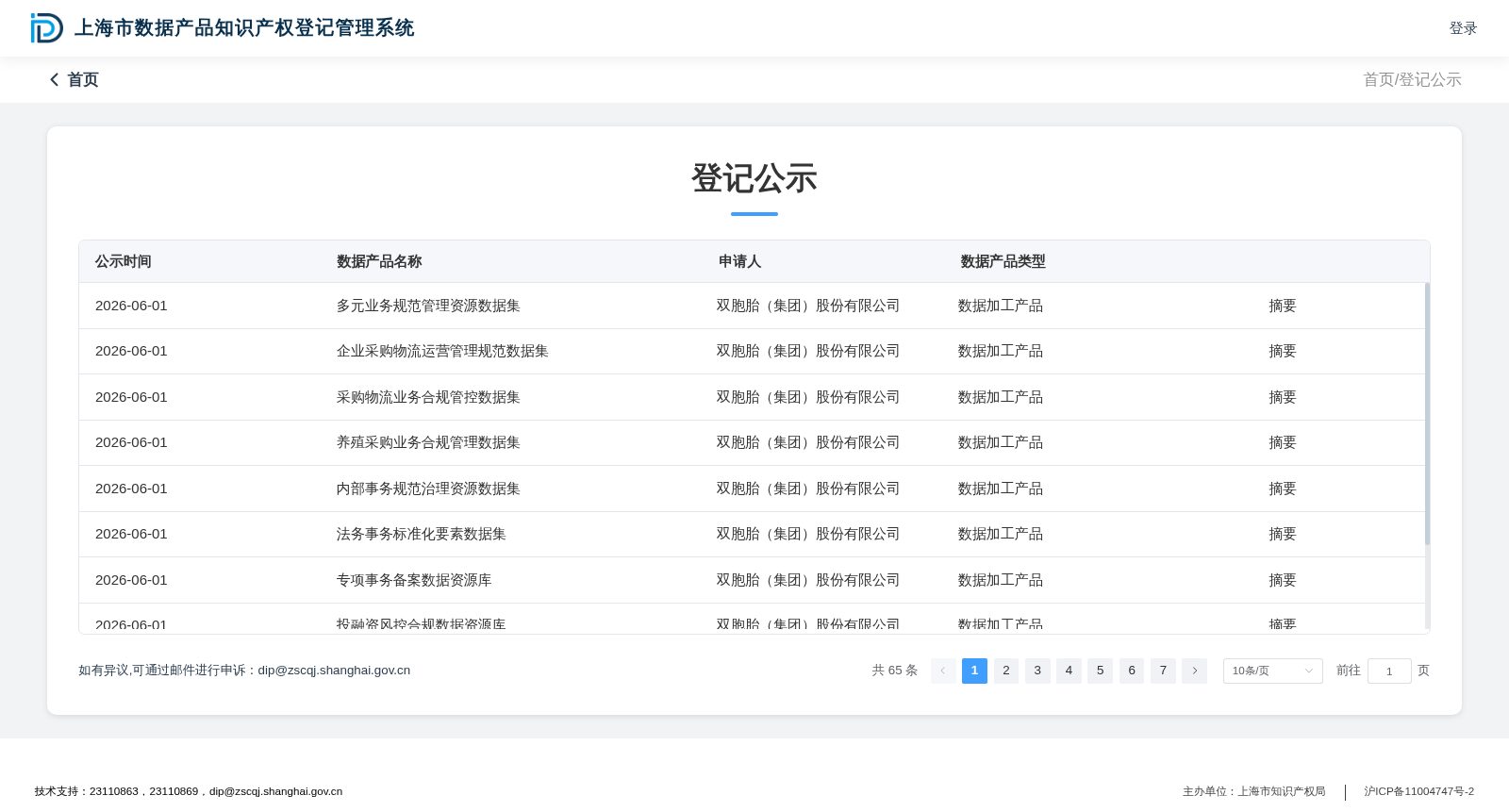This screenshot has width=1509, height=812.
Task: Open 摘要 for 内部事务规范治理资源数据集
Action: pos(1282,489)
